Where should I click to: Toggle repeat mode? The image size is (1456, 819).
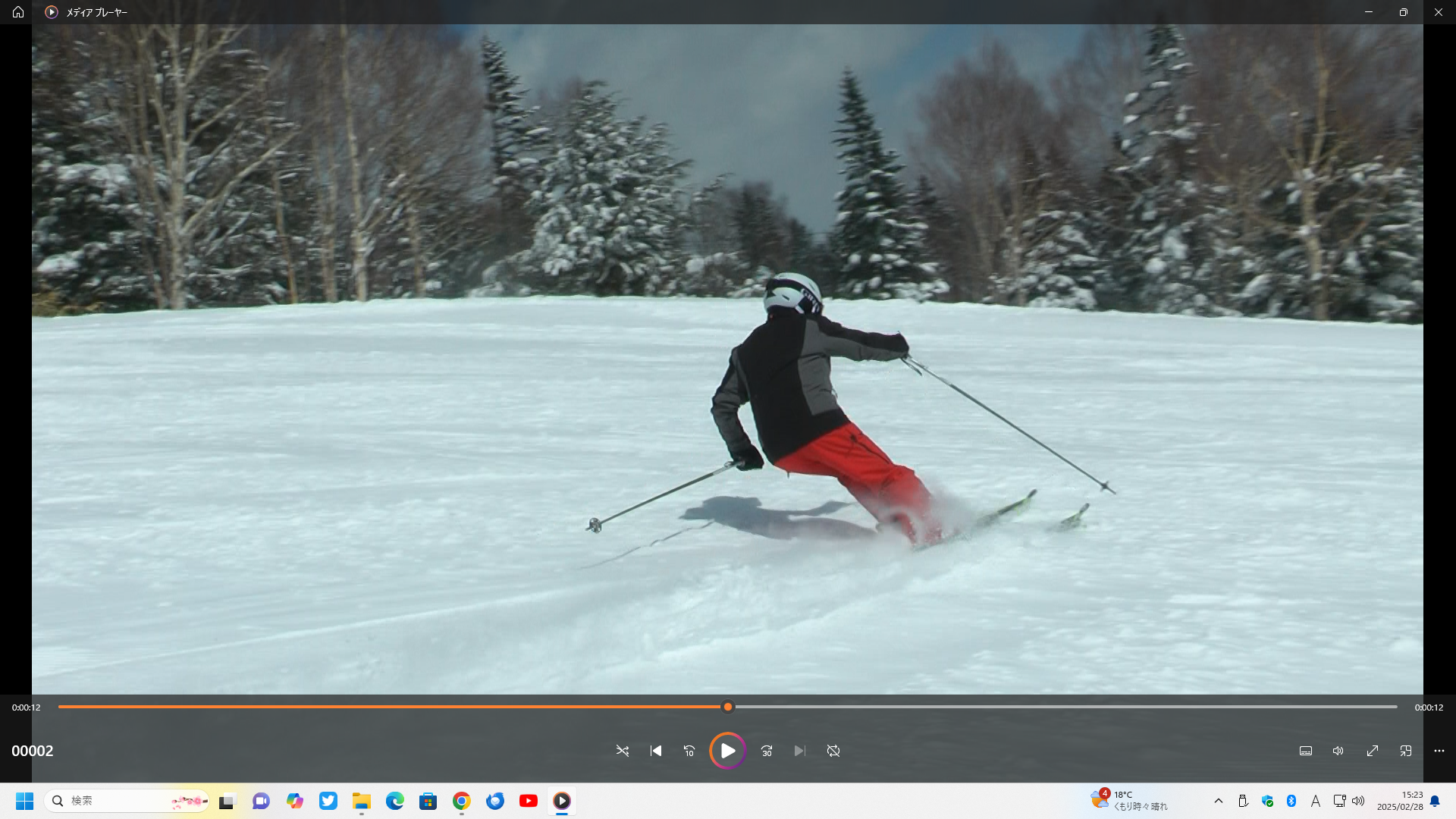click(x=833, y=751)
